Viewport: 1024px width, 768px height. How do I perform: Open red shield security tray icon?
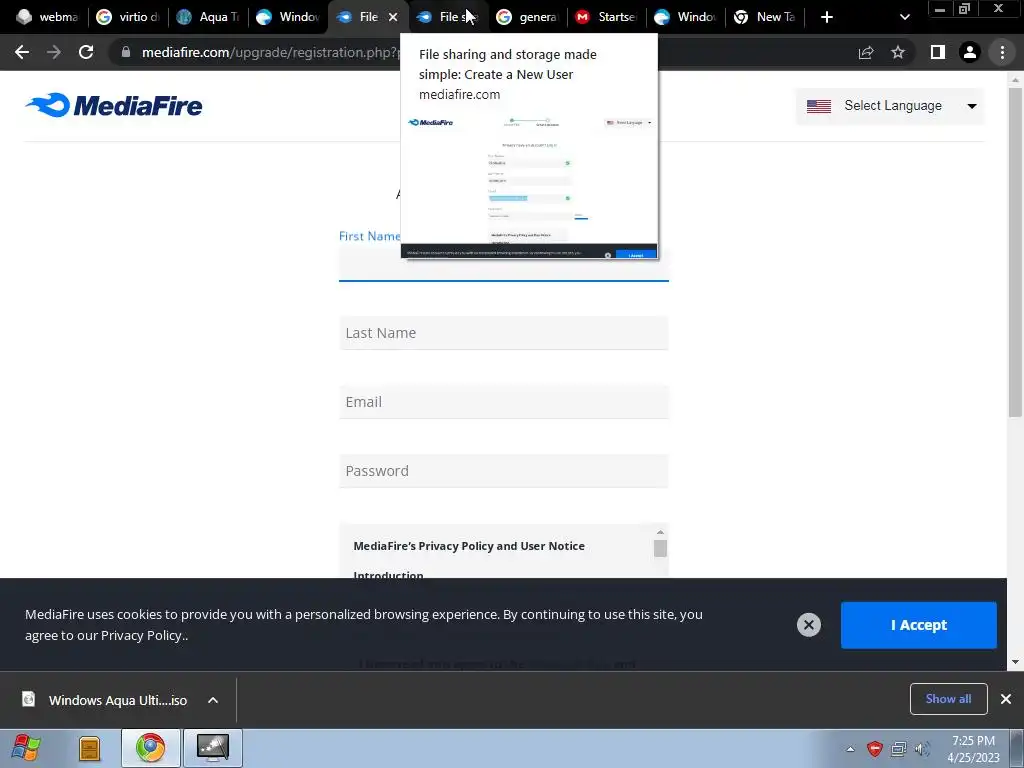(874, 749)
